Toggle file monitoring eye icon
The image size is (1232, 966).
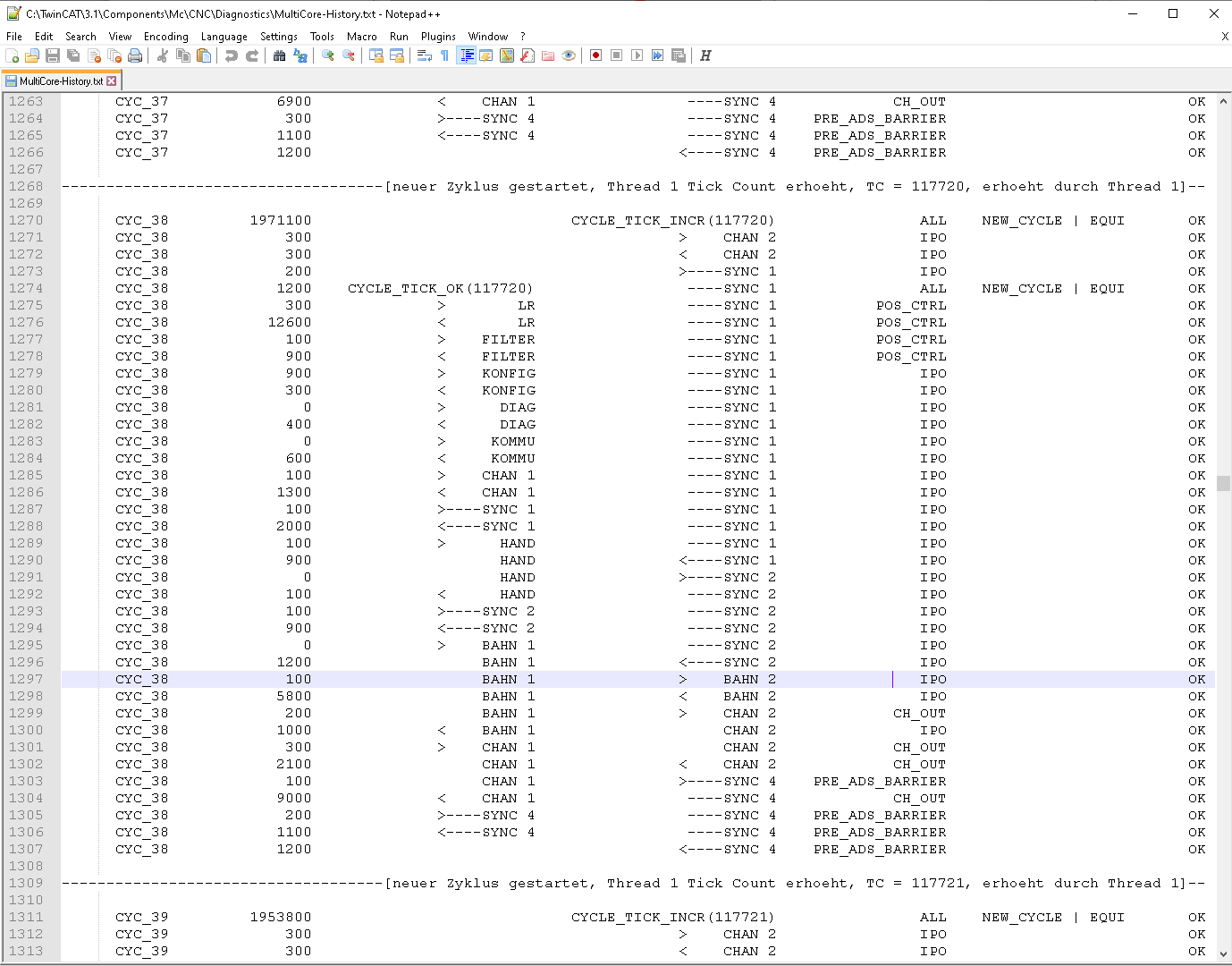pyautogui.click(x=569, y=55)
